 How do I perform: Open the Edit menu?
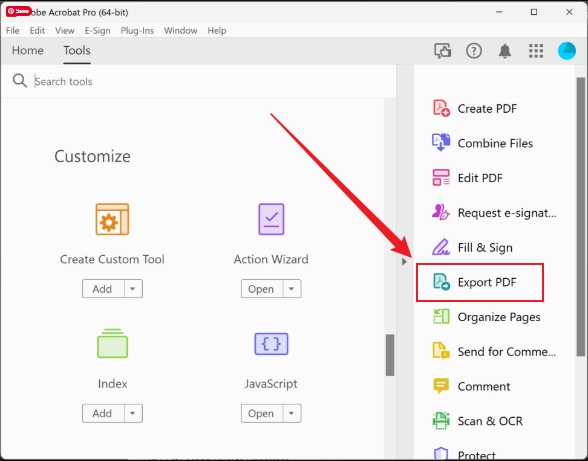pyautogui.click(x=37, y=30)
